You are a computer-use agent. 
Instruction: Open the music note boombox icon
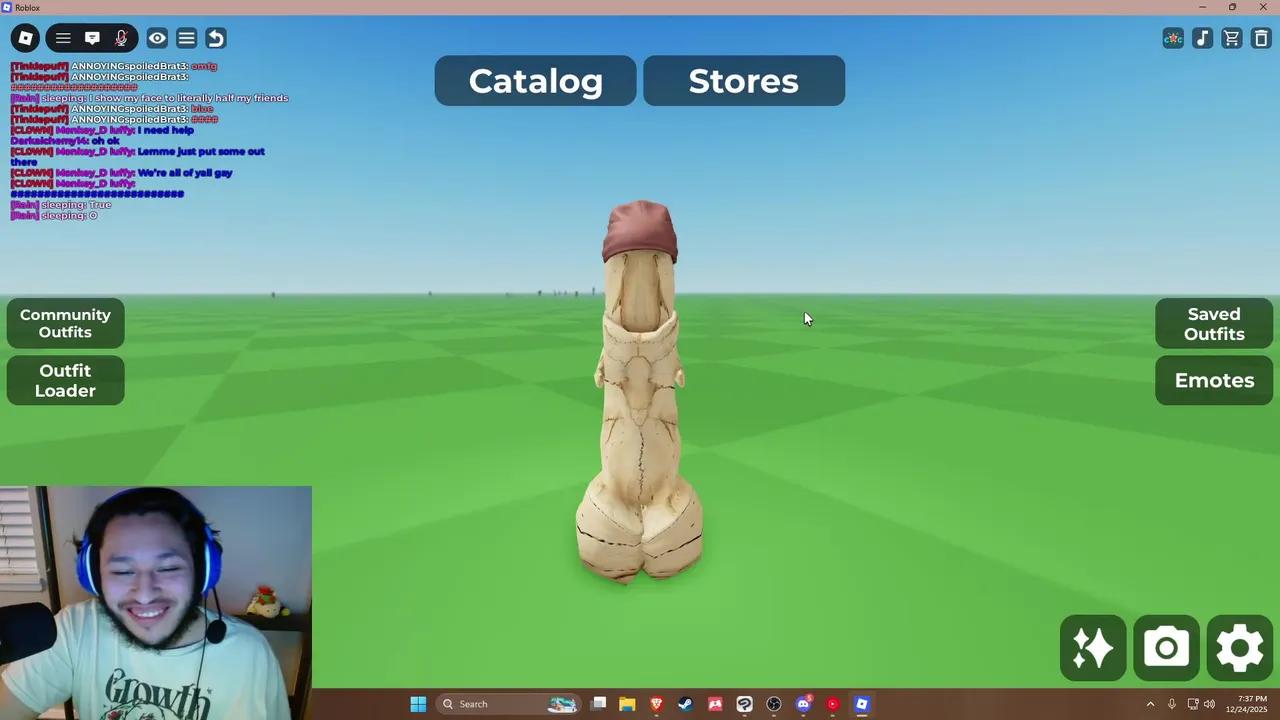pos(1202,38)
